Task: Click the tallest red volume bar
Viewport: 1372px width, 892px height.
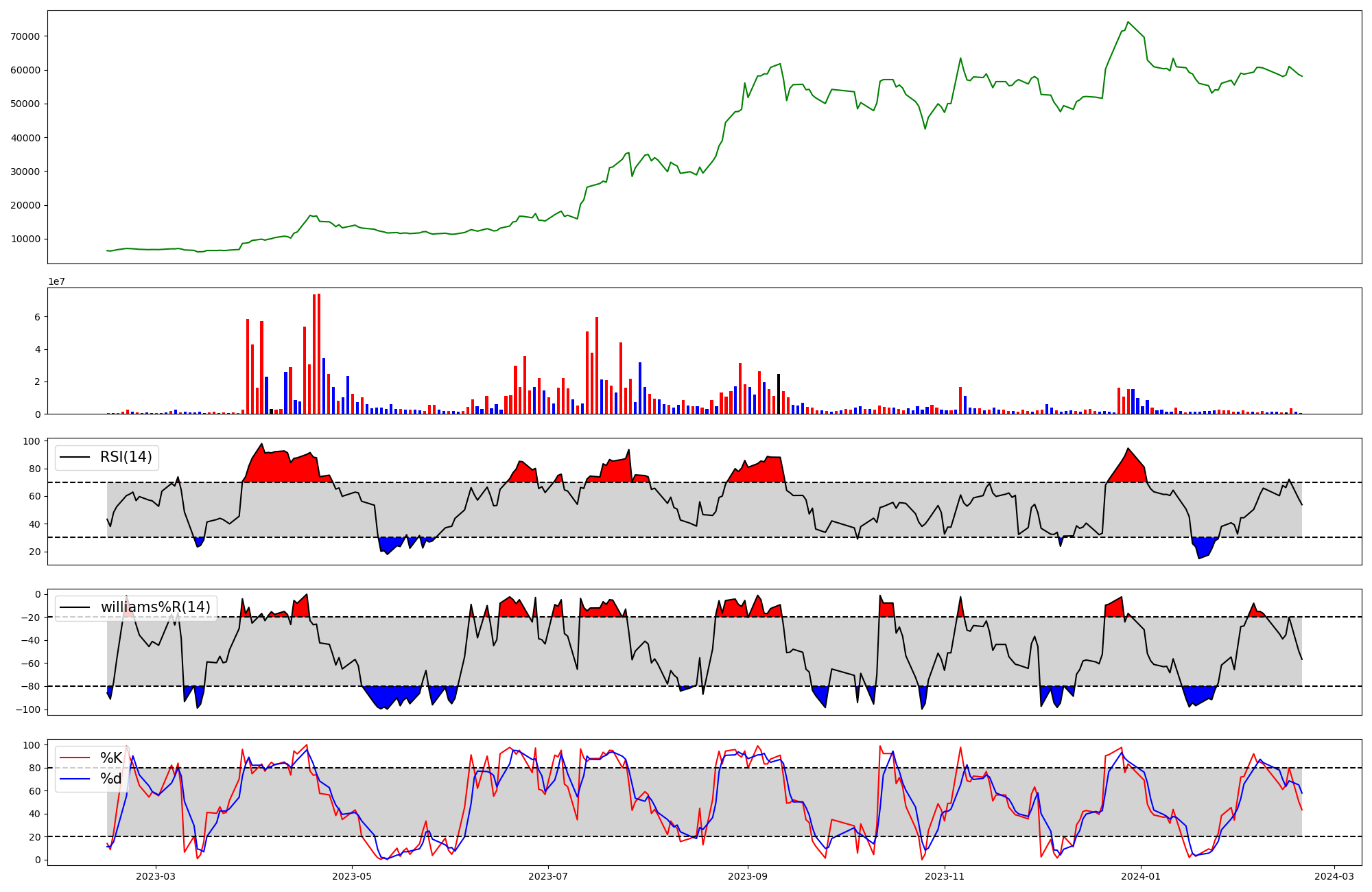Action: (x=319, y=353)
